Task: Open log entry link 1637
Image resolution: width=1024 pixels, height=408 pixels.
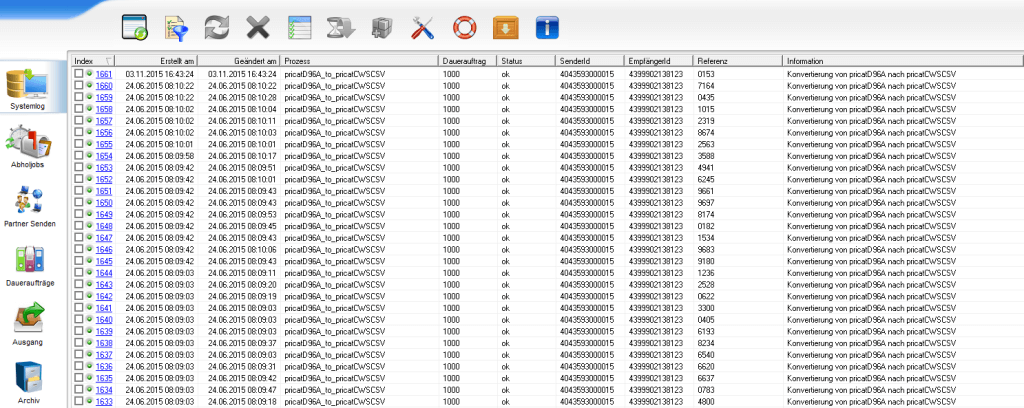Action: [104, 355]
